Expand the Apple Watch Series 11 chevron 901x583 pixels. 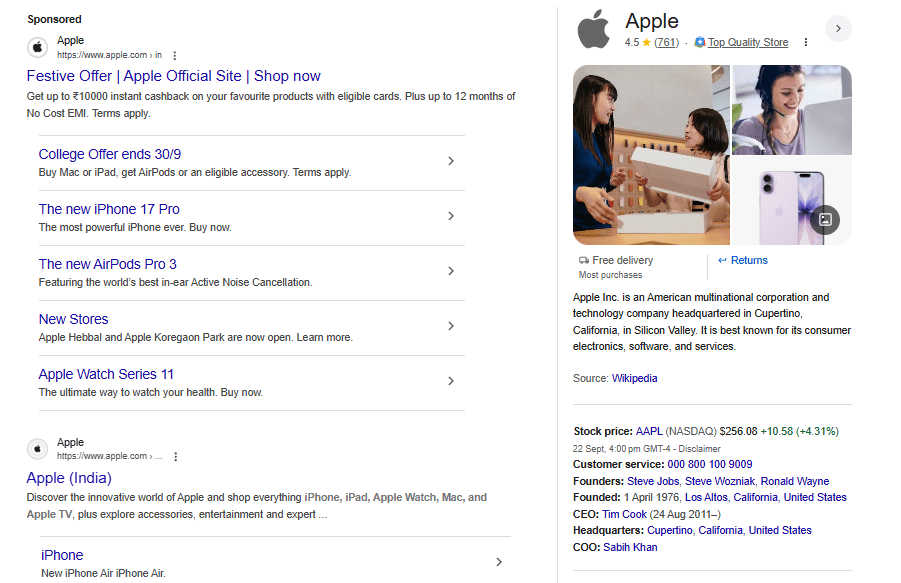451,382
